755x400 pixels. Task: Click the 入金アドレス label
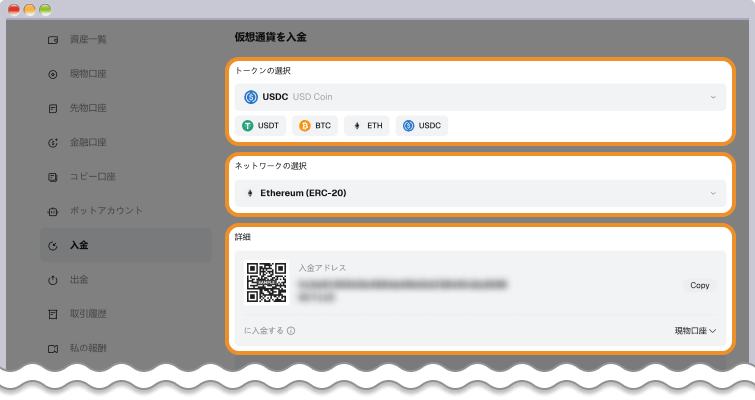(x=322, y=268)
